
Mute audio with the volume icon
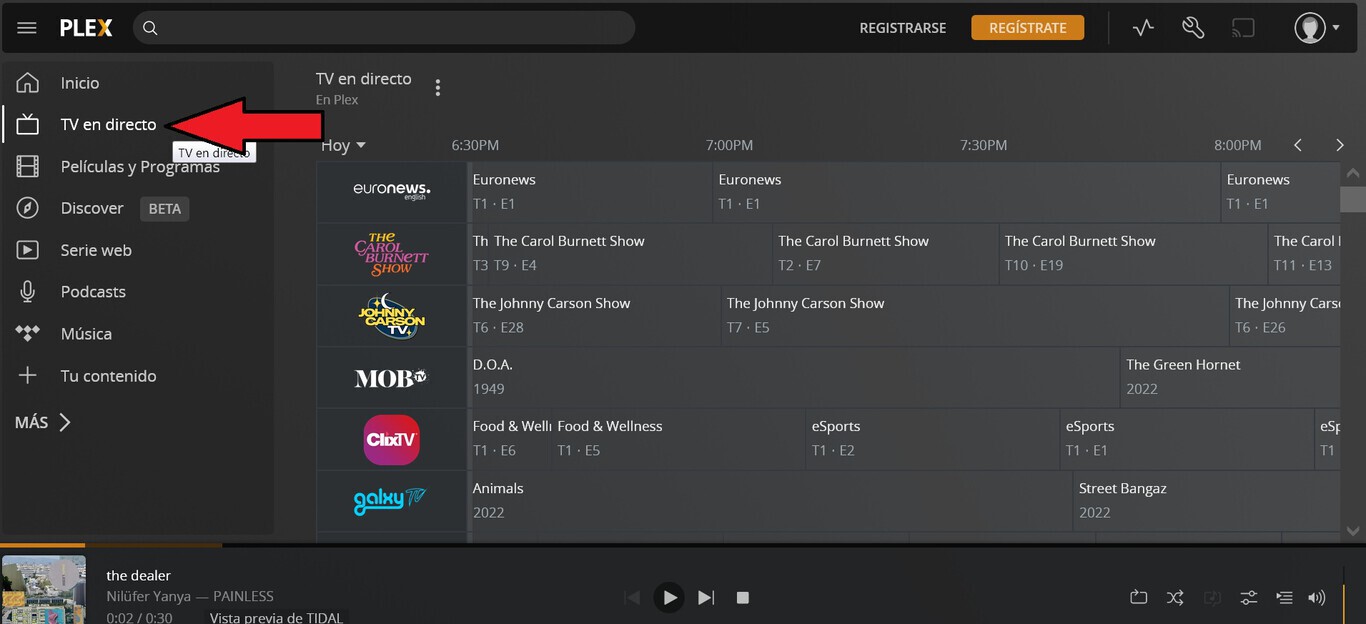1316,597
